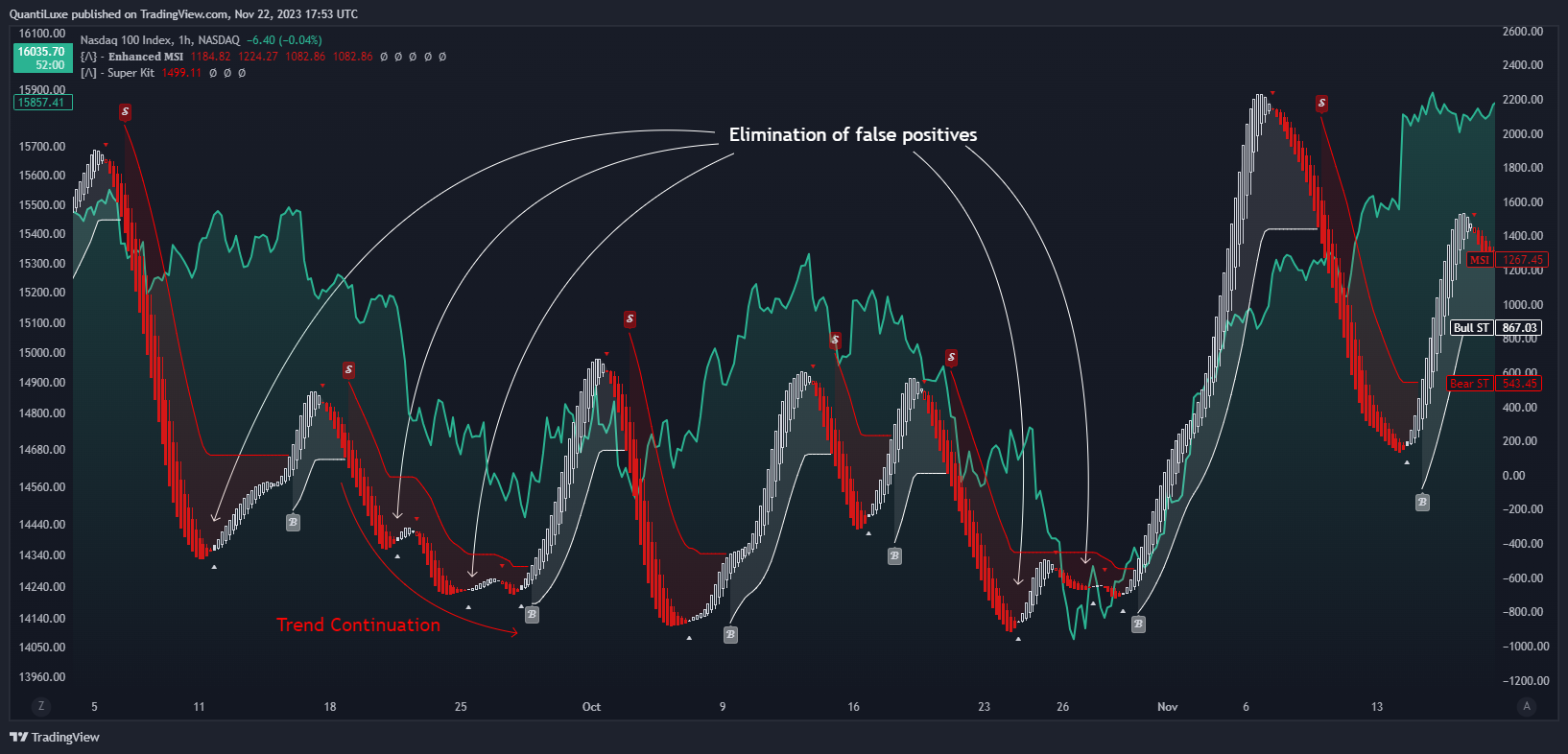The image size is (1568, 754).
Task: Click the S sell marker near Sept 18
Action: tap(348, 370)
